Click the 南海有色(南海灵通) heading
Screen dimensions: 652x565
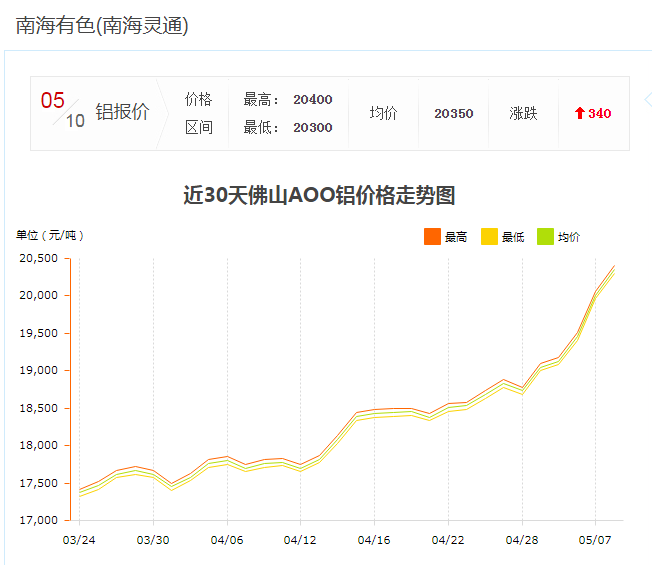pos(102,25)
